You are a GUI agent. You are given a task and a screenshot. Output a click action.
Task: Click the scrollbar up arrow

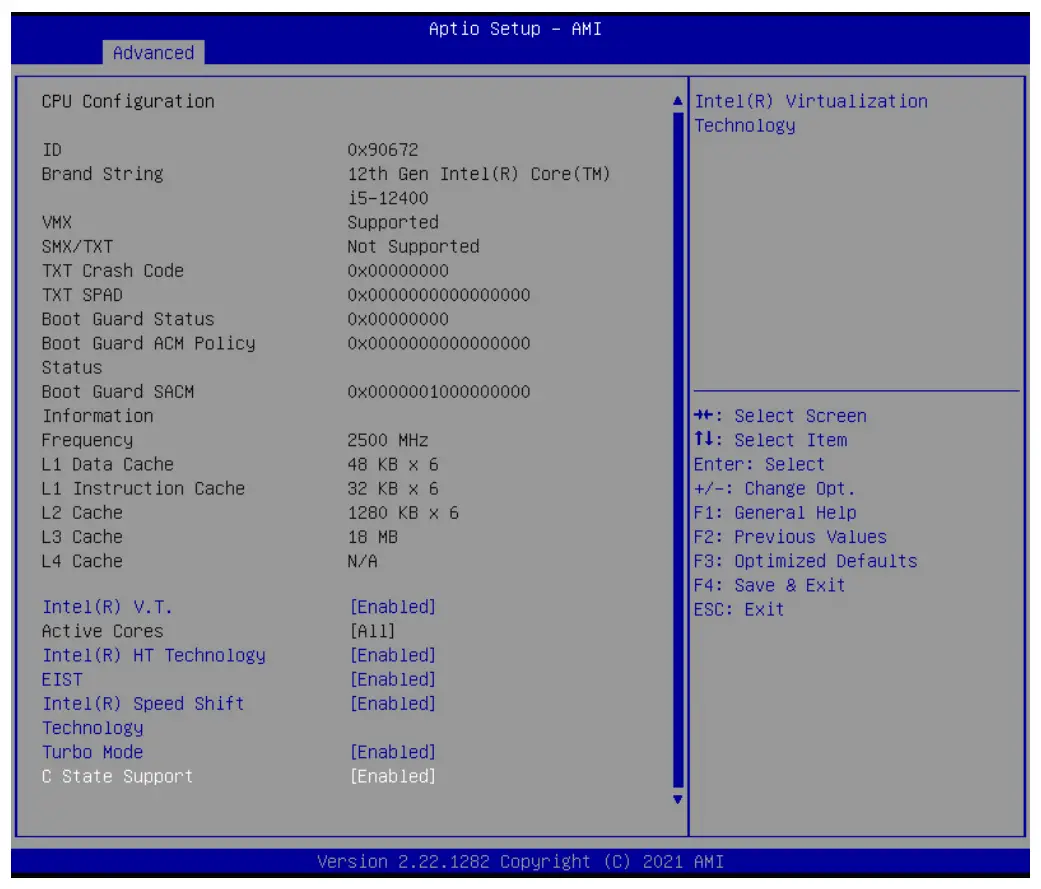click(677, 101)
